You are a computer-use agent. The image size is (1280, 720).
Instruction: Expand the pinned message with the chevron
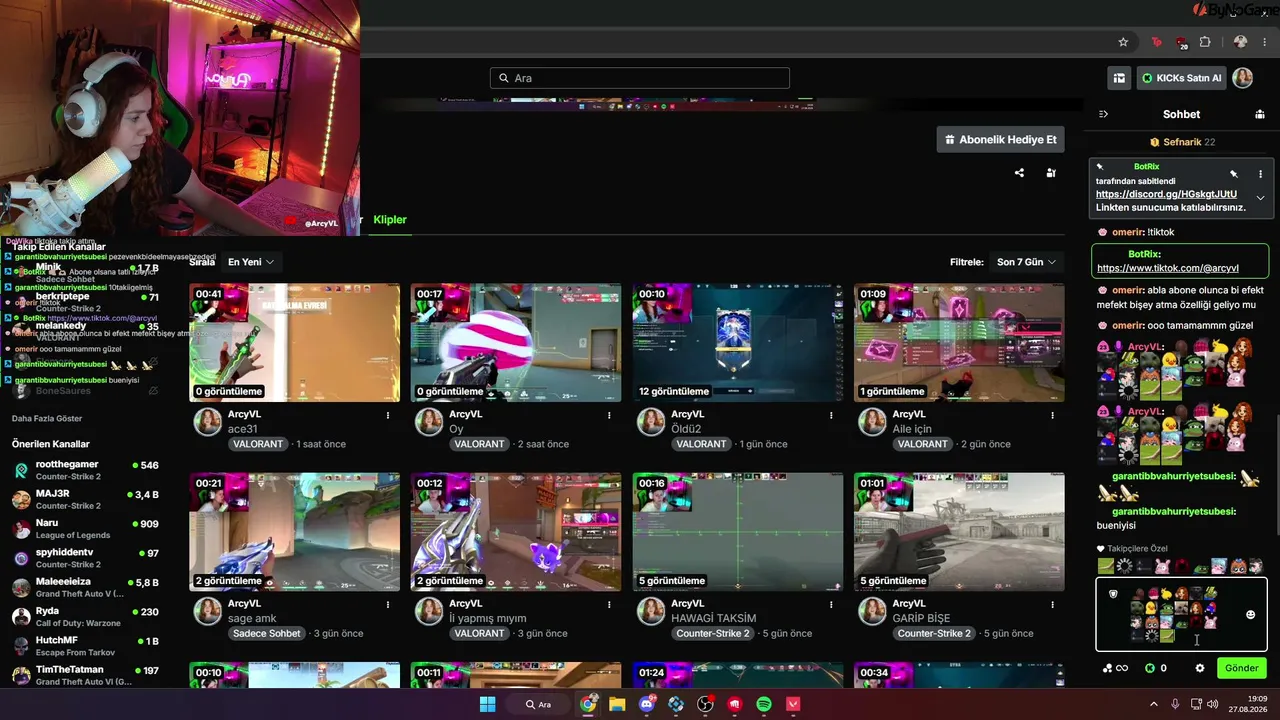1260,198
